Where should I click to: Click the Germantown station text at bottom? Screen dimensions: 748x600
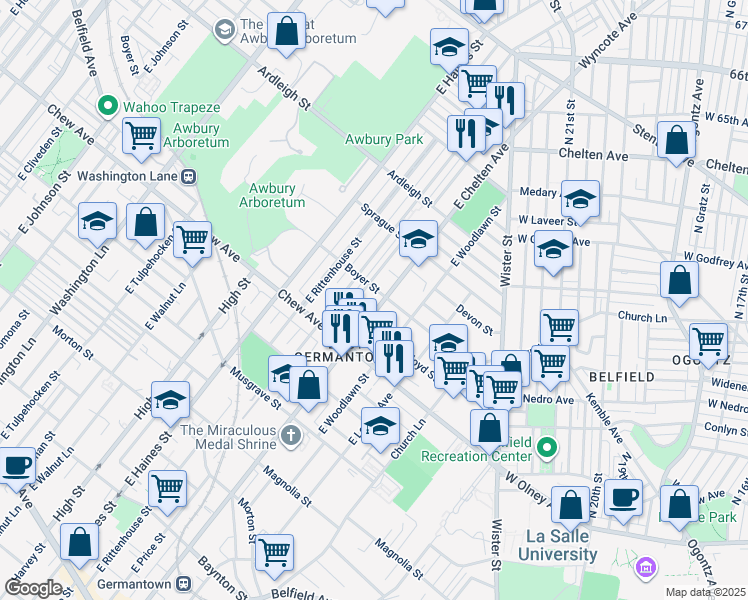pyautogui.click(x=134, y=584)
